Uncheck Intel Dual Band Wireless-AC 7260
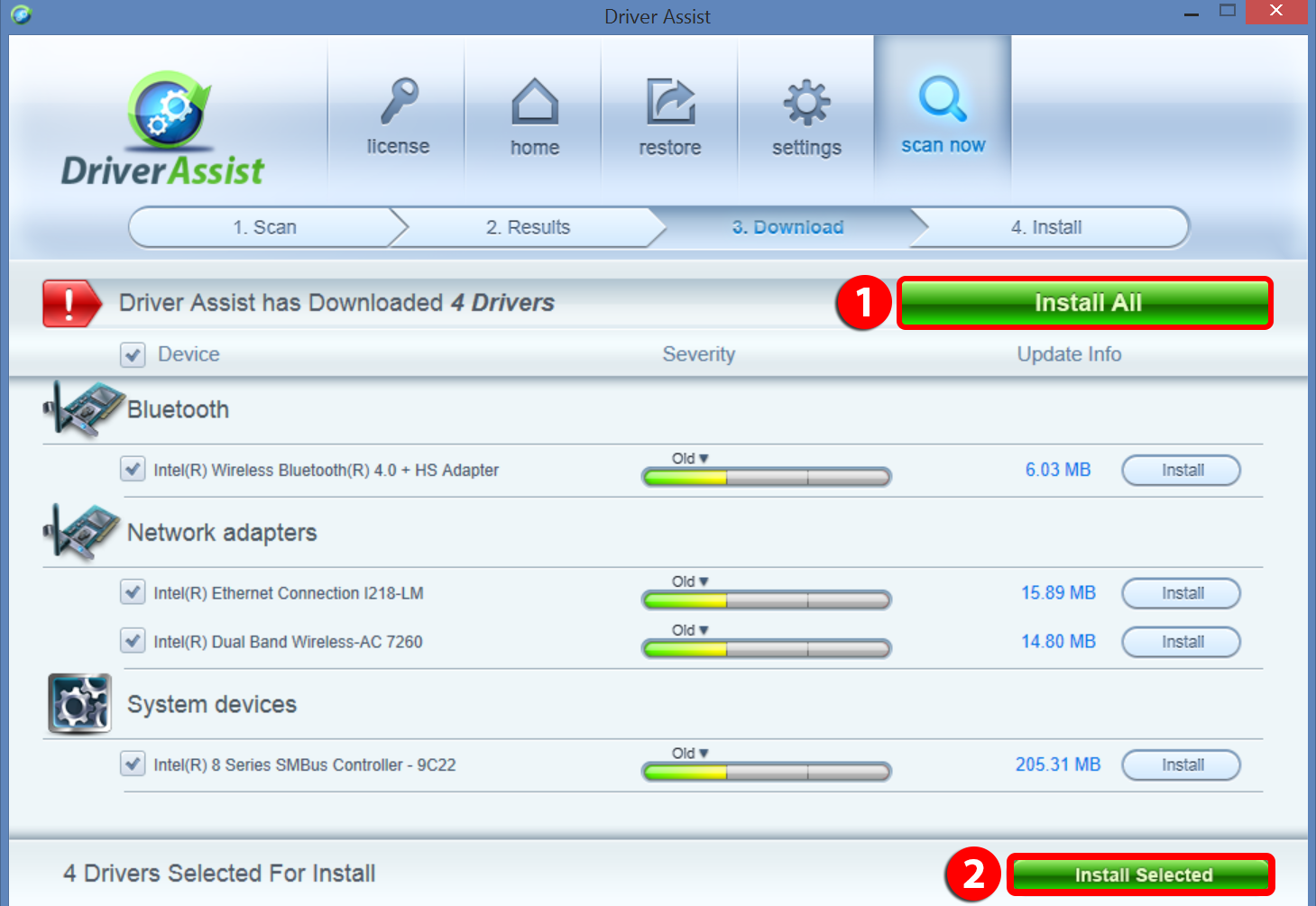The width and height of the screenshot is (1316, 906). pyautogui.click(x=133, y=641)
